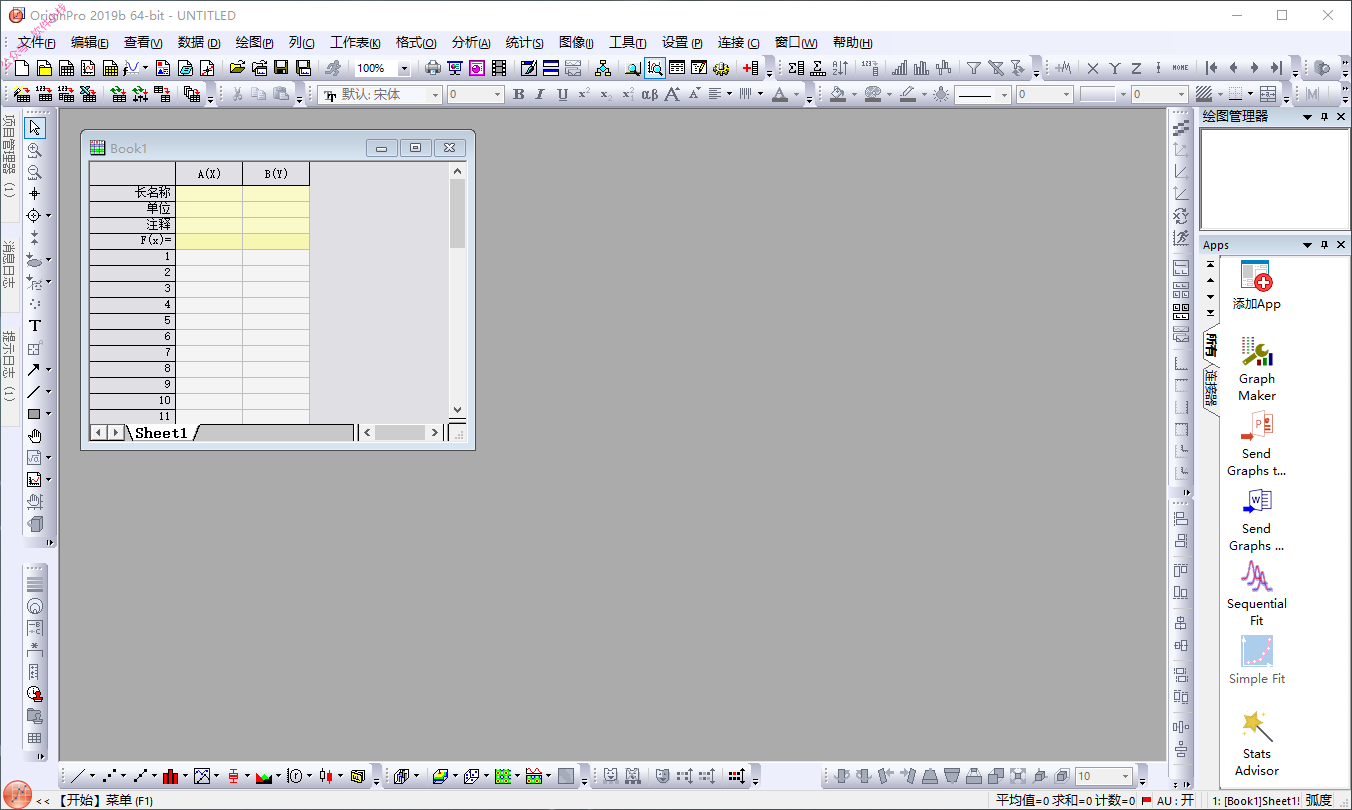Select the Pointer tool in left toolbox

pos(35,128)
